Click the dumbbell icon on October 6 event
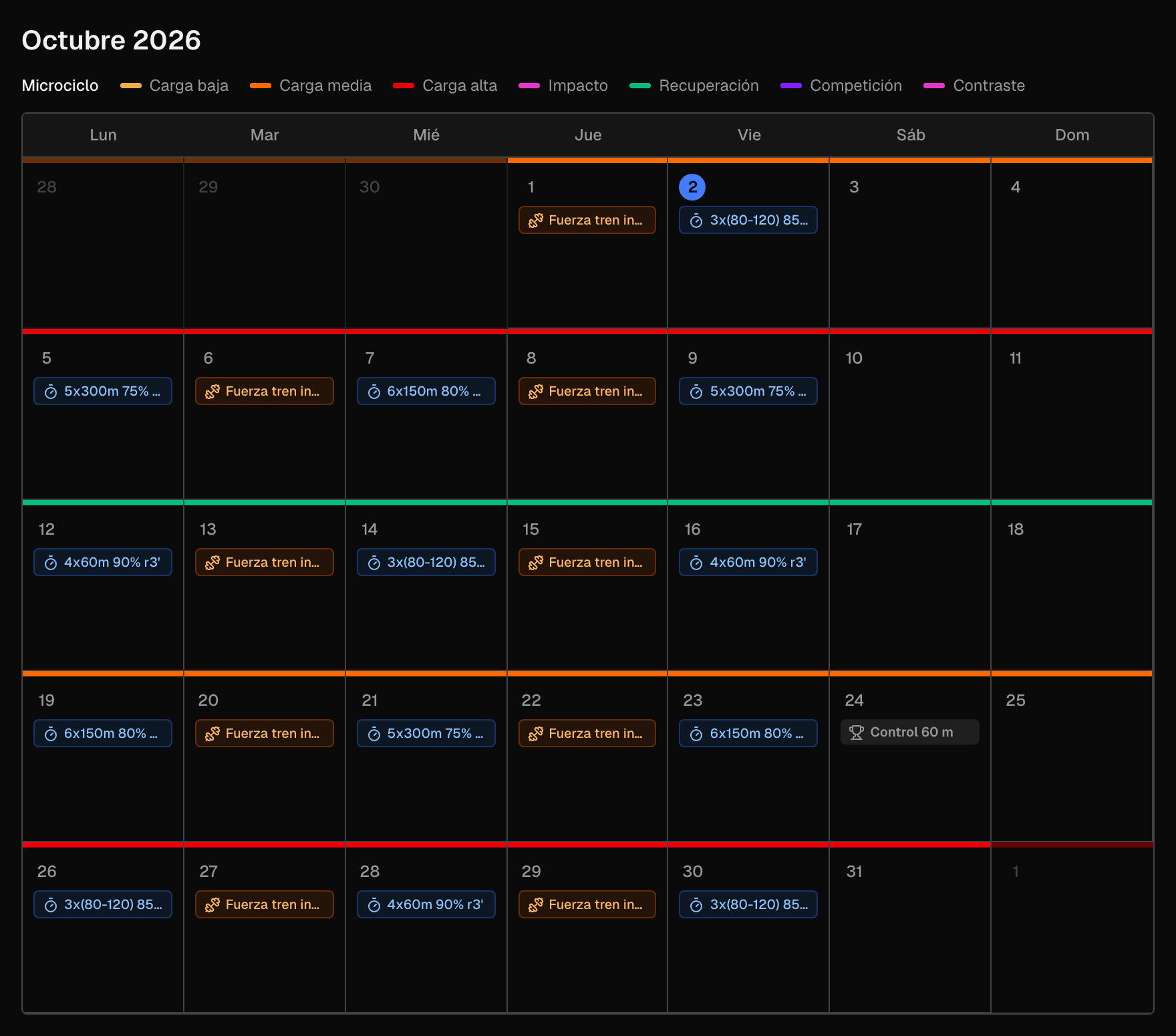This screenshot has height=1036, width=1176. tap(212, 392)
